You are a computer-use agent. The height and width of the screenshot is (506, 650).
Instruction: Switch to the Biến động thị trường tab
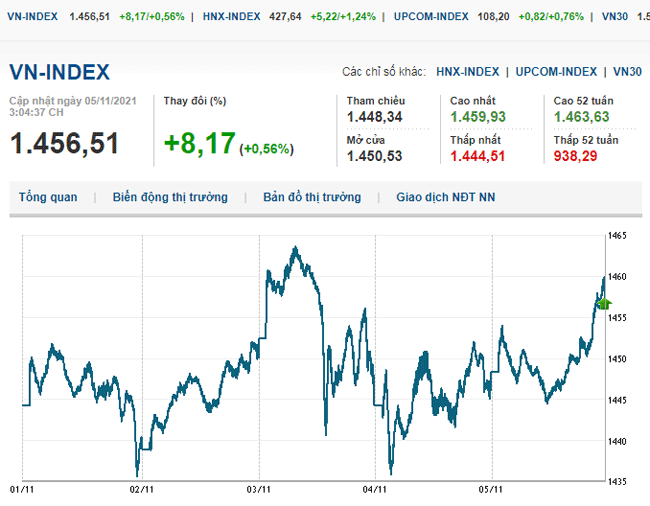(x=170, y=197)
